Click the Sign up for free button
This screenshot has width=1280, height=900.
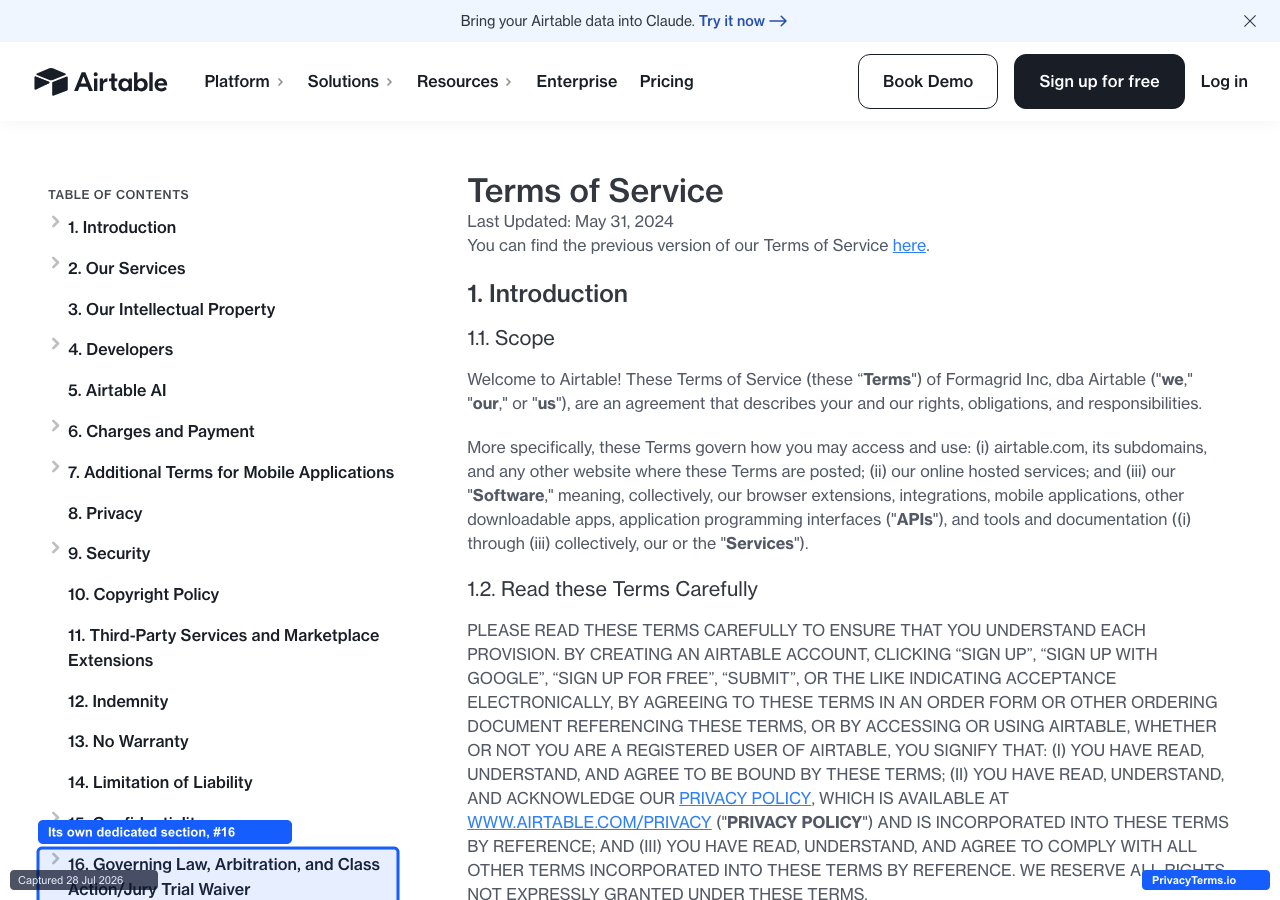1099,81
